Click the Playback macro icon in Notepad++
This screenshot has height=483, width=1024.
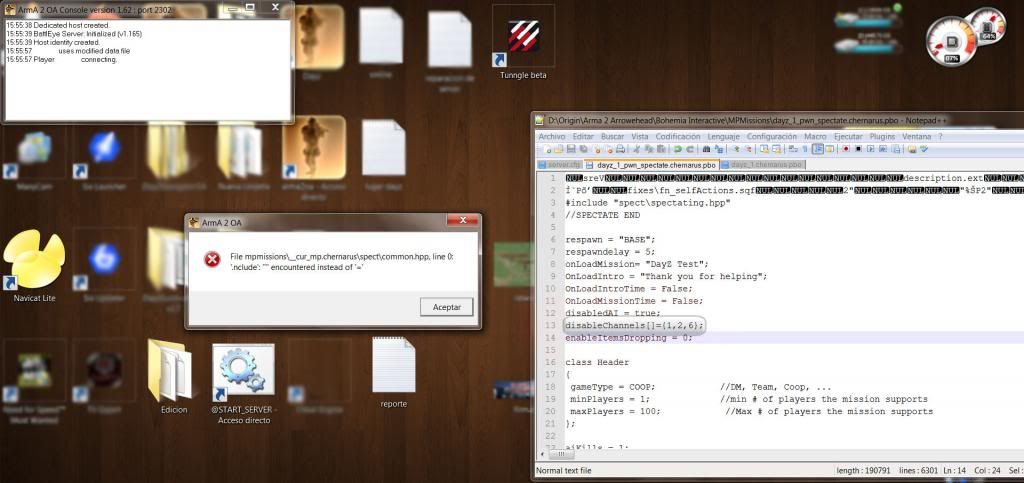(x=871, y=149)
